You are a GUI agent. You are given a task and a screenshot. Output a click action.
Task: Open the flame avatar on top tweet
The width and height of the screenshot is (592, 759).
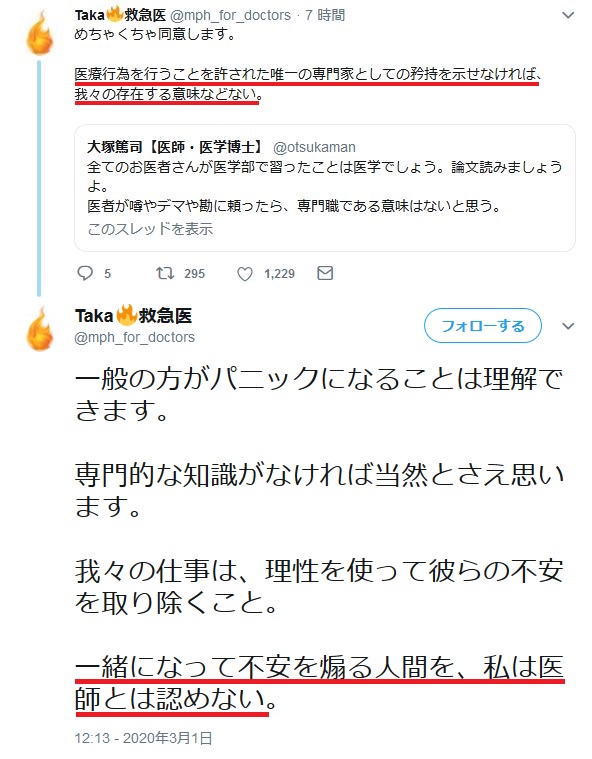tap(40, 33)
